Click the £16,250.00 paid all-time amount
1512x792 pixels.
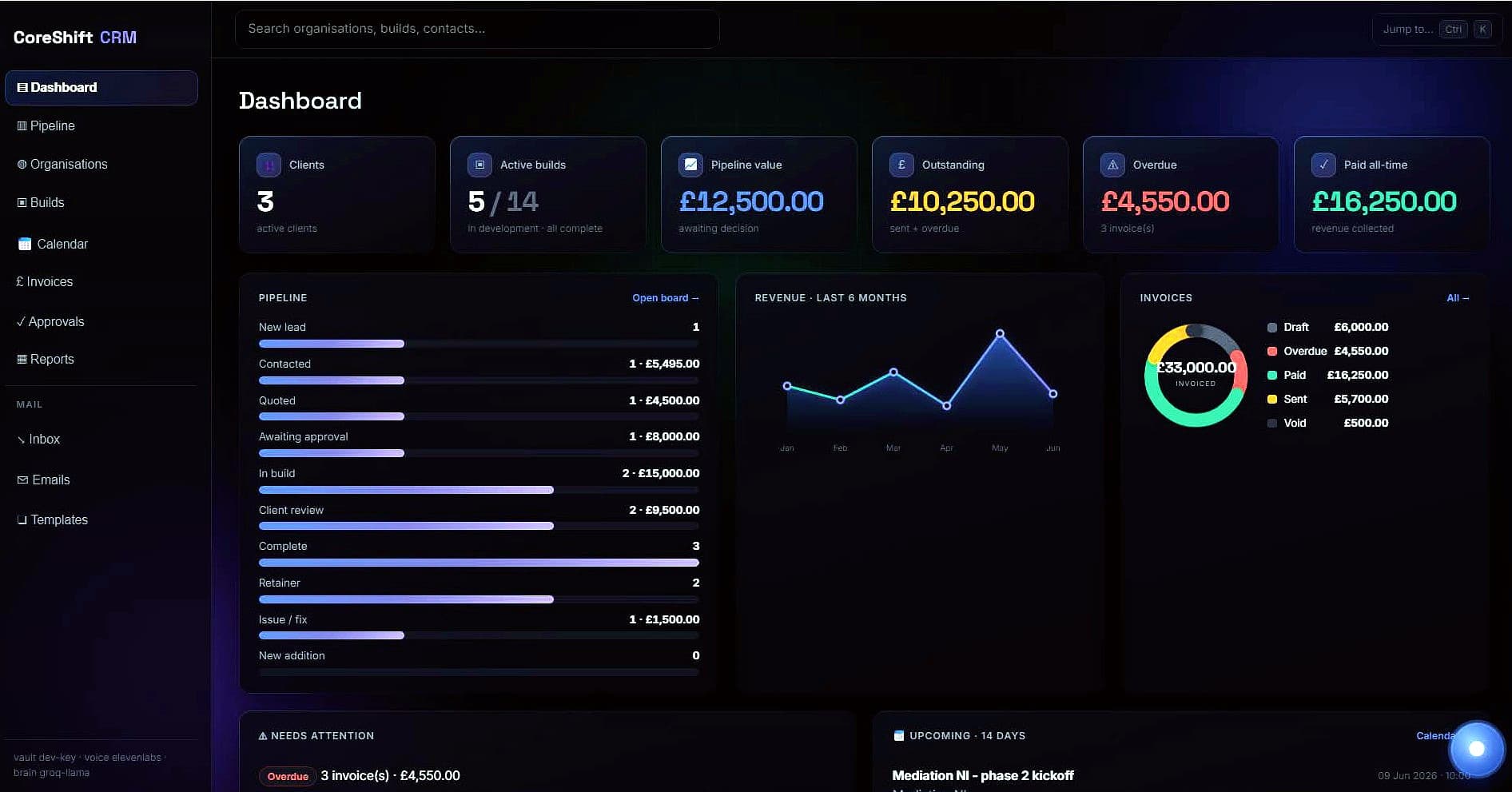click(x=1384, y=201)
